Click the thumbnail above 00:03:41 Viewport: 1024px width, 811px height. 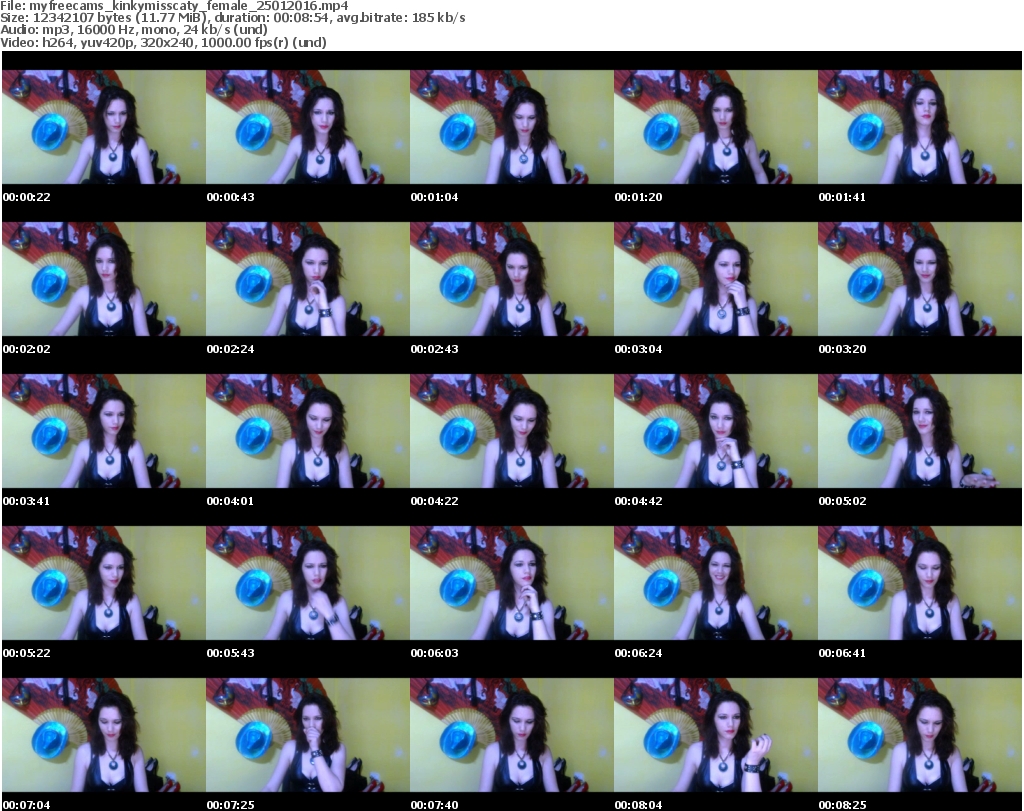point(104,431)
